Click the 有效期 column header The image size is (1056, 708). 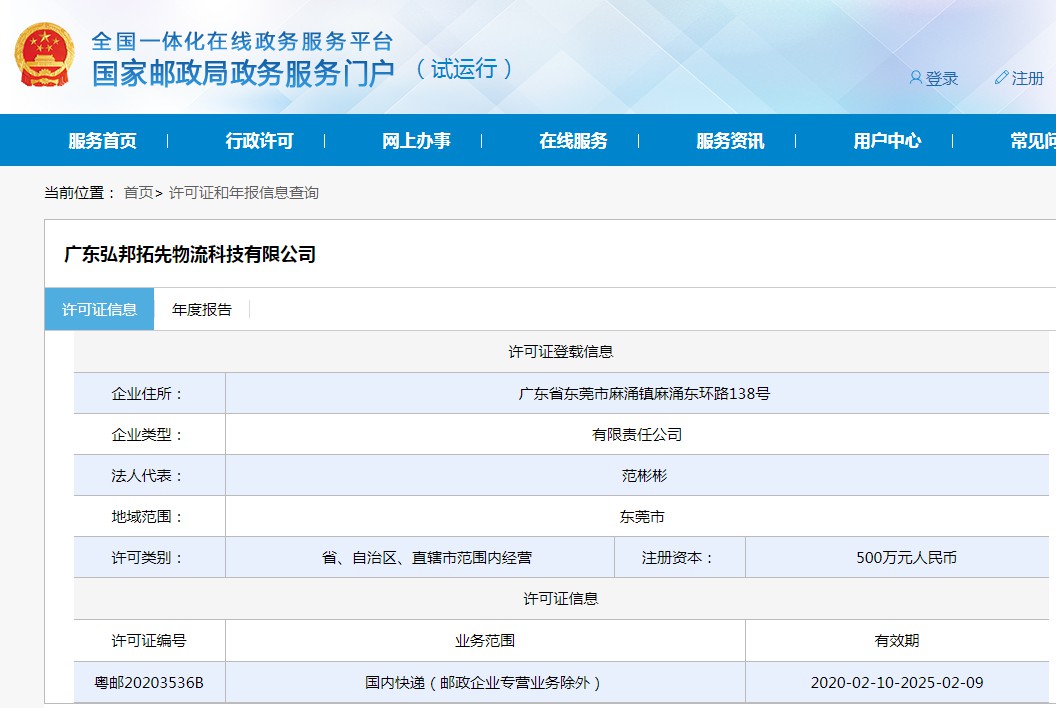pyautogui.click(x=897, y=641)
